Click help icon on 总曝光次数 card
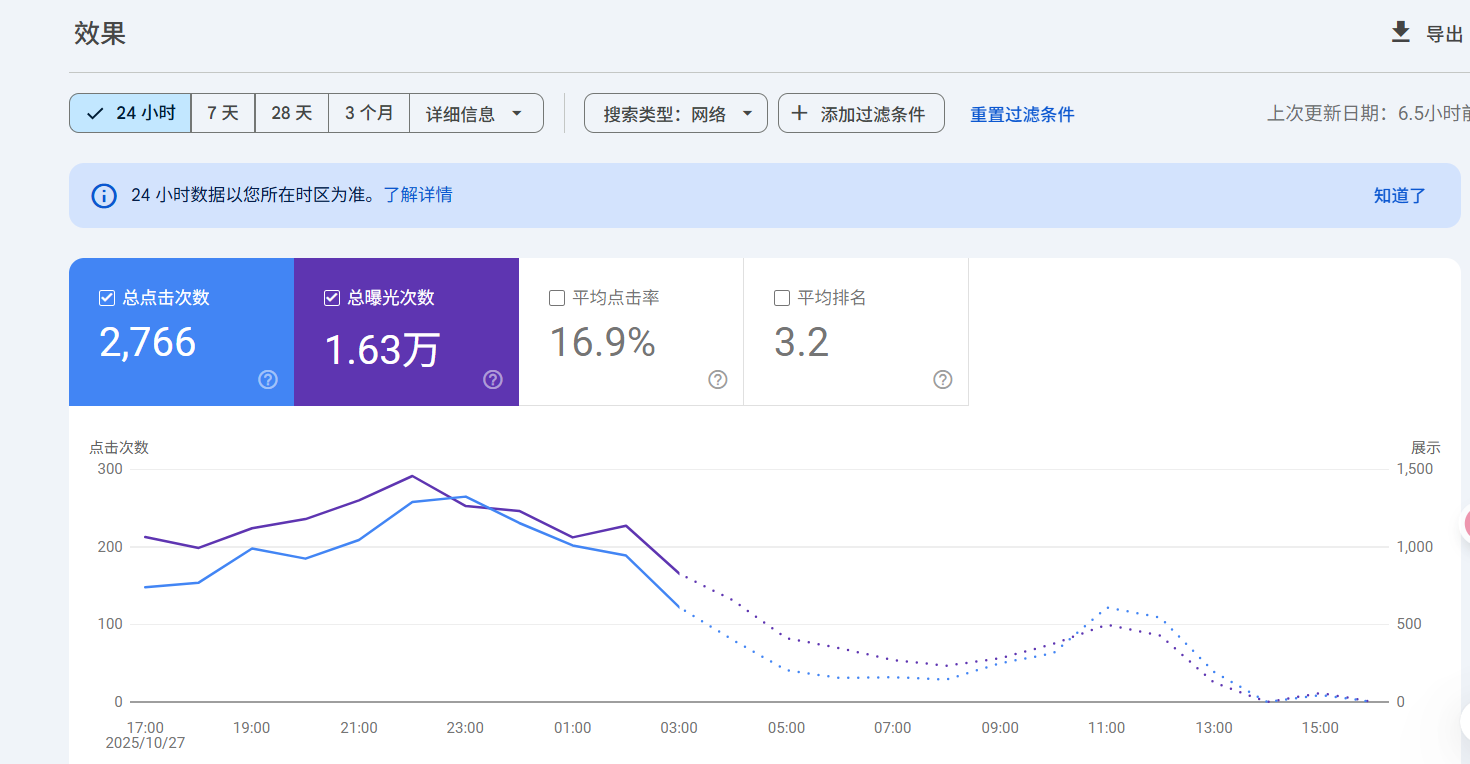Viewport: 1470px width, 764px height. point(493,380)
